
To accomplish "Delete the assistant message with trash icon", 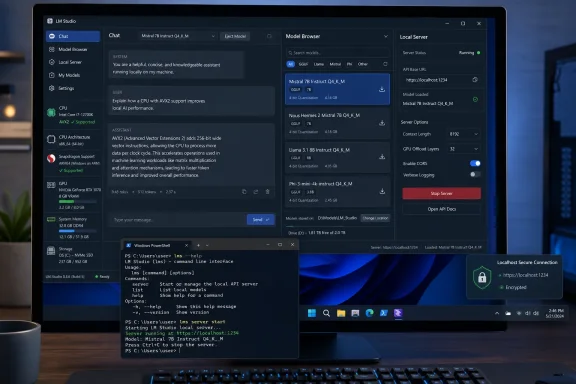I will pyautogui.click(x=267, y=192).
